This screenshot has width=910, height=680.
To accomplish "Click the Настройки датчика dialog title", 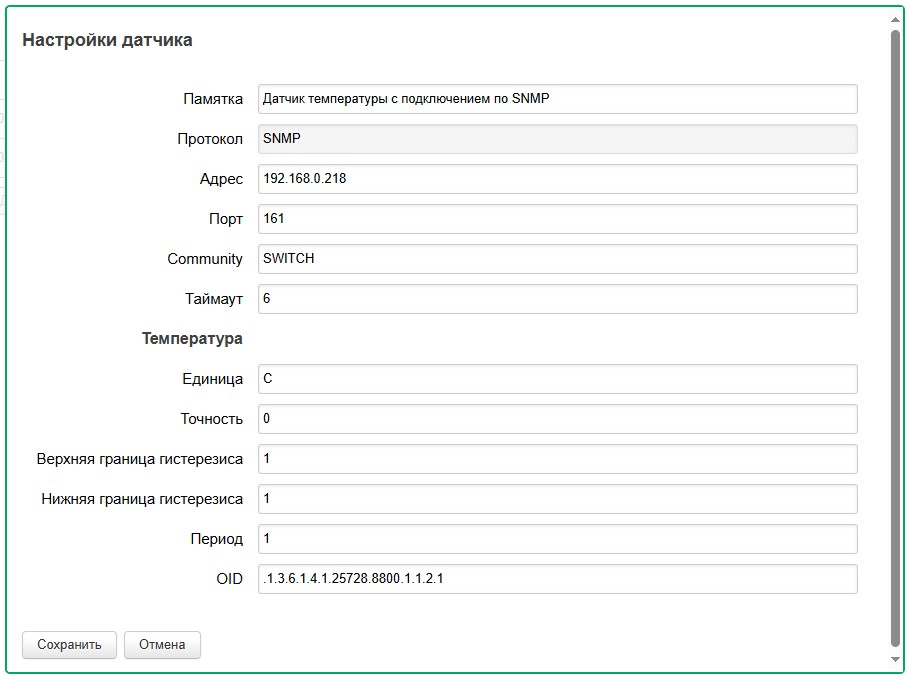I will [107, 41].
